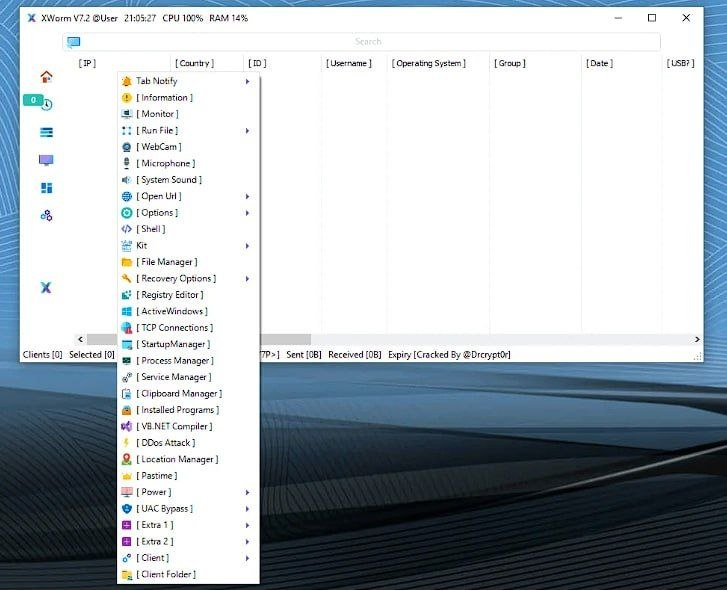Open the Client Folder icon entry
727x590 pixels.
pos(188,575)
